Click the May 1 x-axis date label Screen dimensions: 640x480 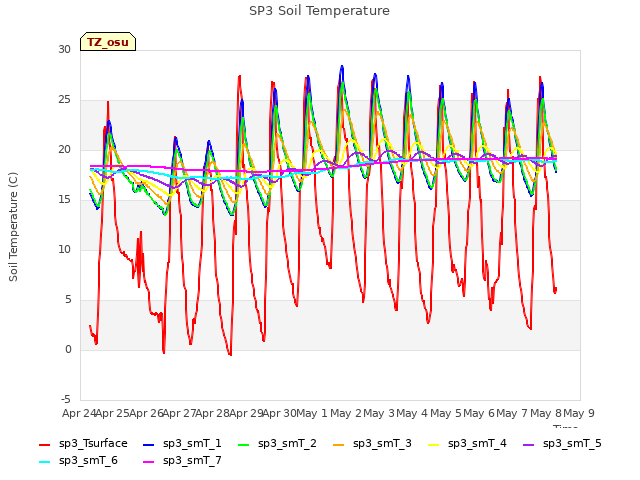click(312, 413)
